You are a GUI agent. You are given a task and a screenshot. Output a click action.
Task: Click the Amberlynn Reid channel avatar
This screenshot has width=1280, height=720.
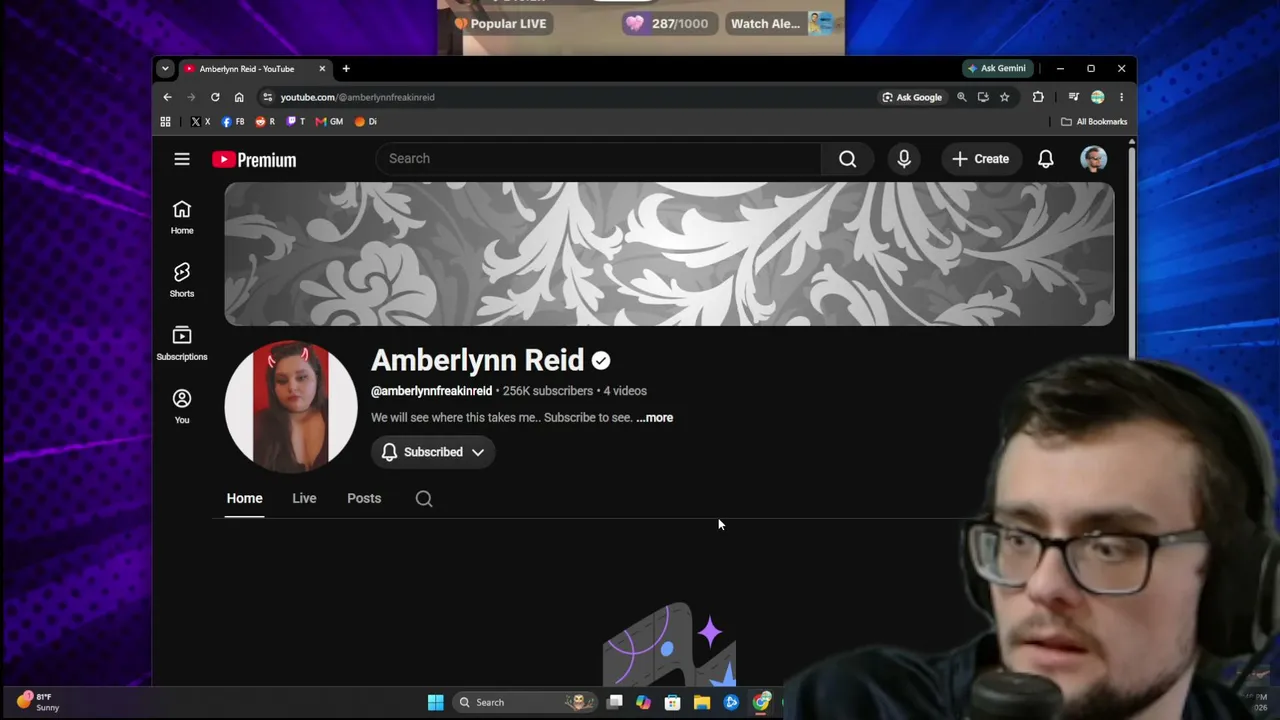tap(291, 407)
